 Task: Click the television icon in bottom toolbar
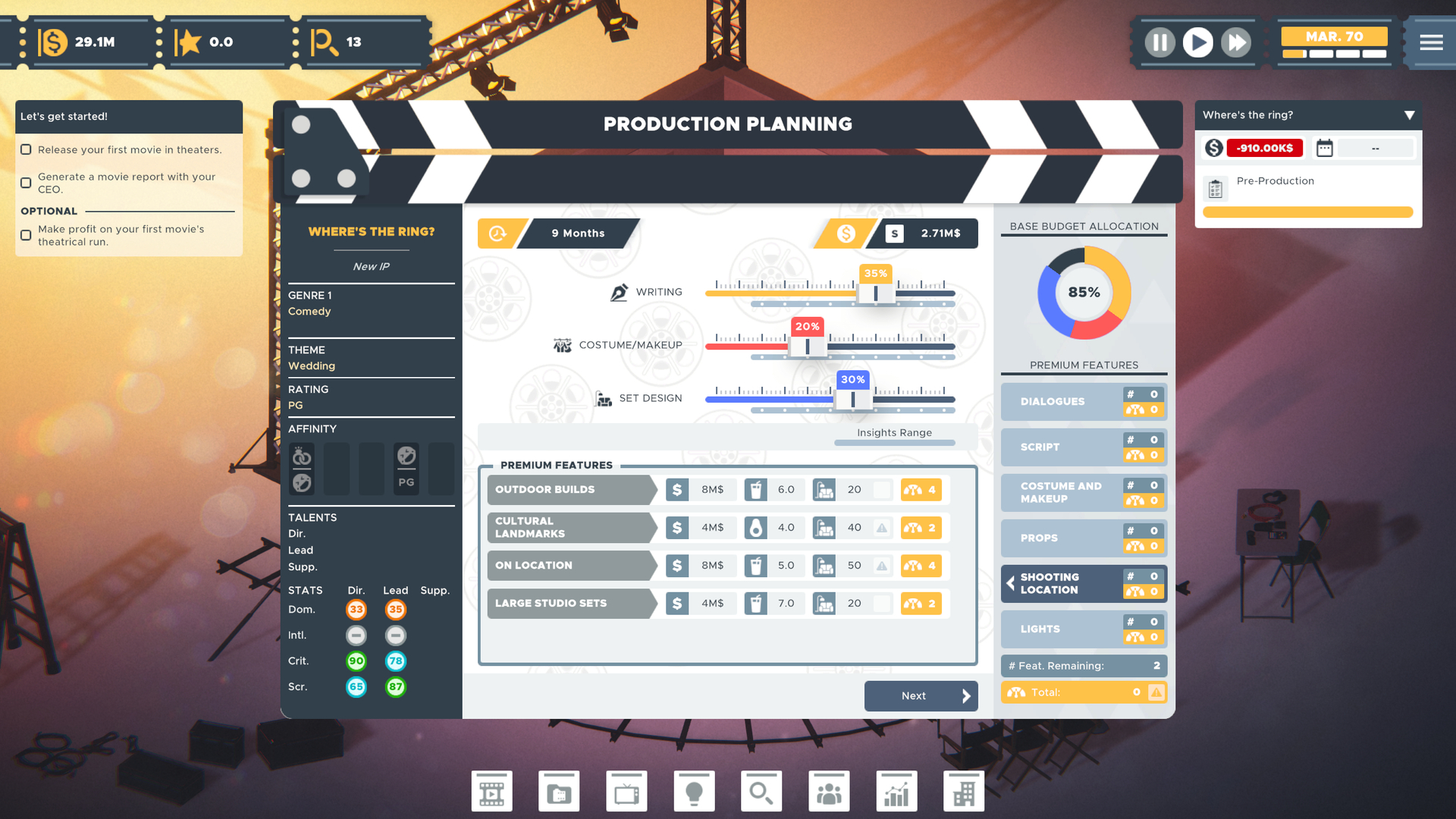tap(626, 792)
